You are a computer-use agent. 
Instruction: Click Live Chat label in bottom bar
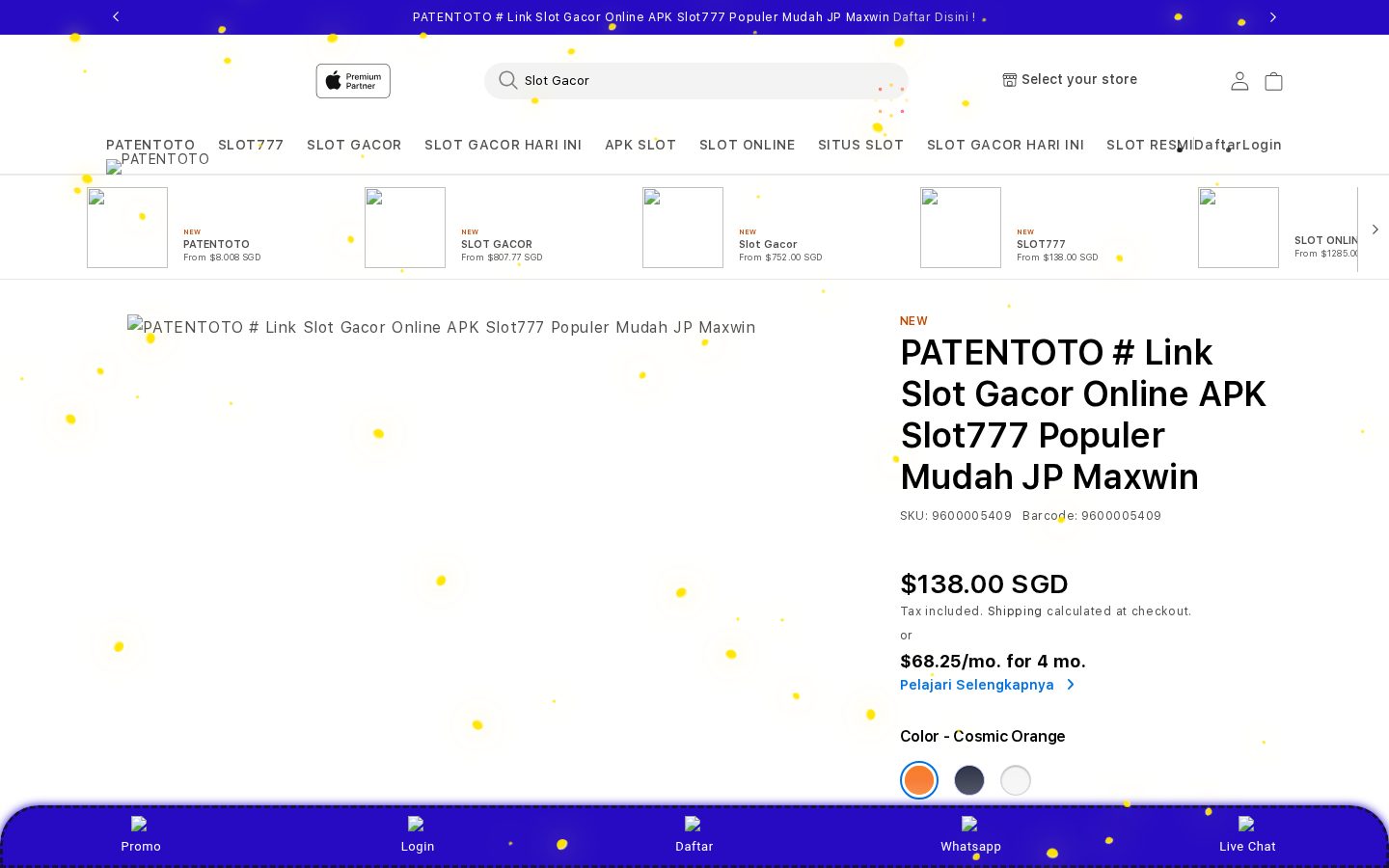1247,847
